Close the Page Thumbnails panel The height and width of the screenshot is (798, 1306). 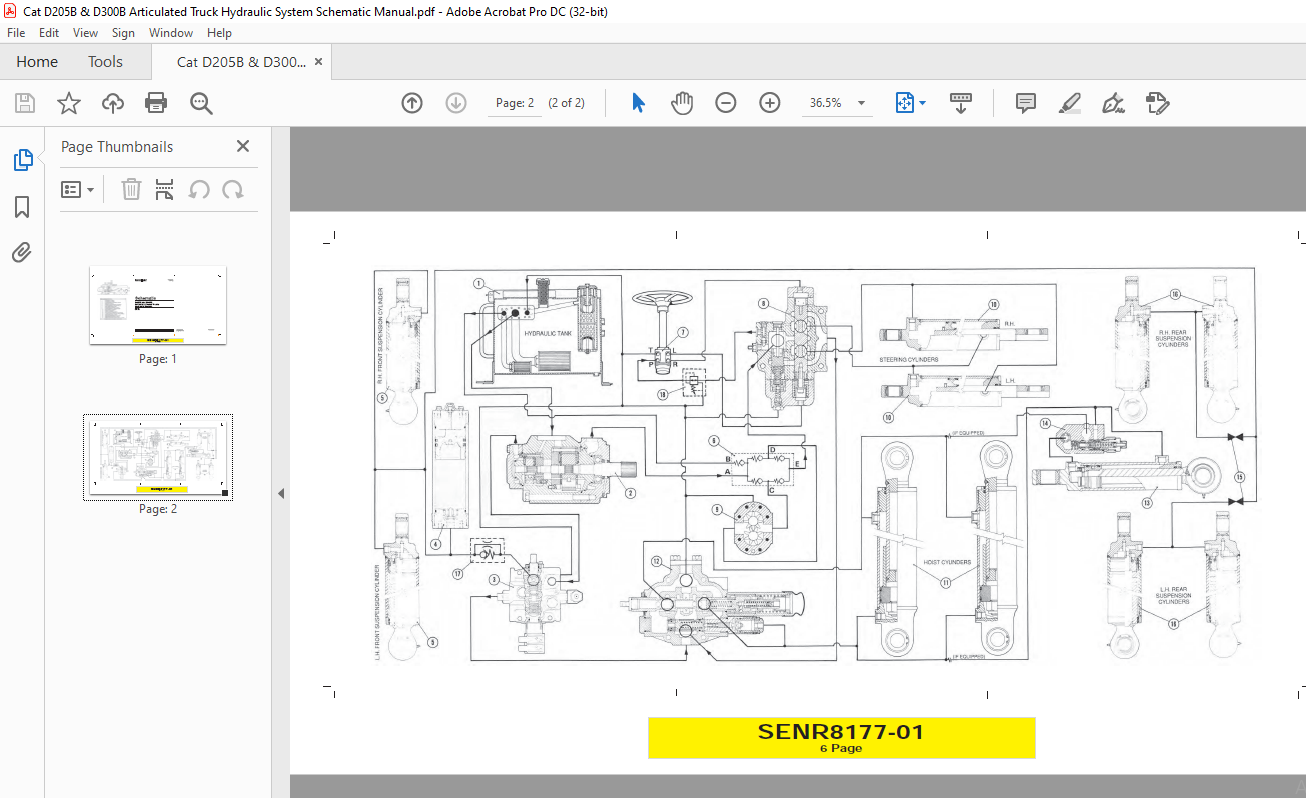[x=242, y=146]
